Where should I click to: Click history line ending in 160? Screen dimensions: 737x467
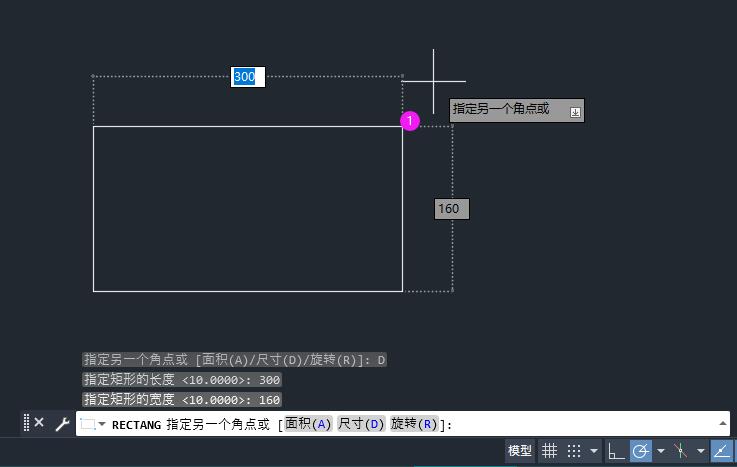(182, 400)
